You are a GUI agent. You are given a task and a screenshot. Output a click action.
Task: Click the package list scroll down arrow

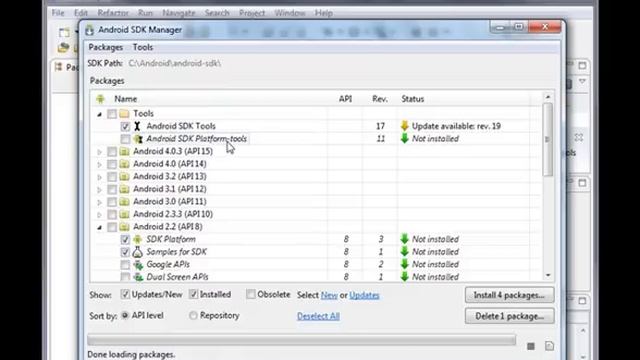(548, 276)
